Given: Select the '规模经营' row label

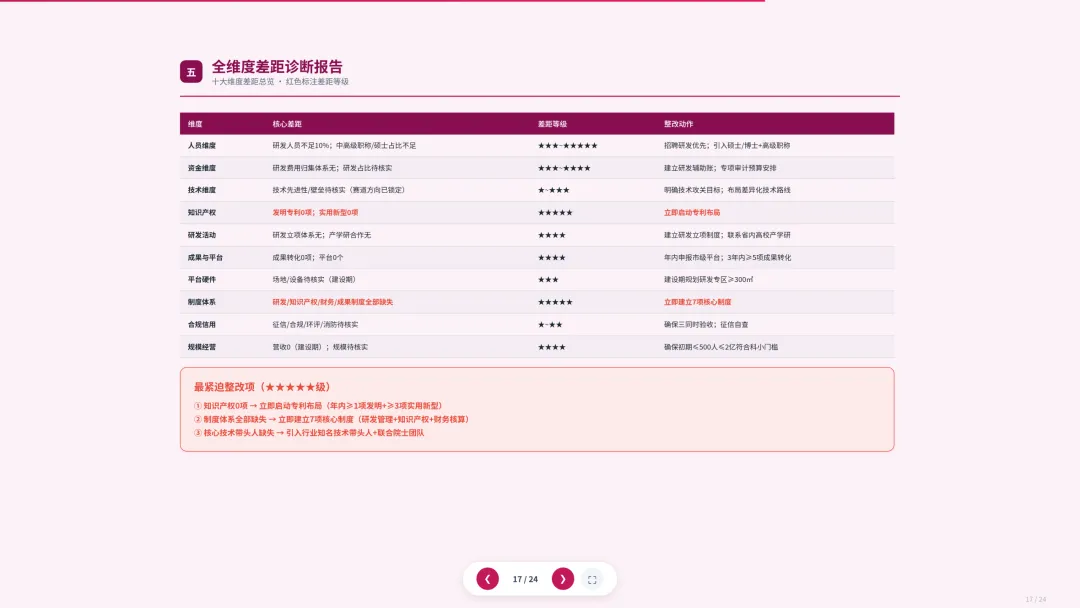Looking at the screenshot, I should (x=202, y=347).
